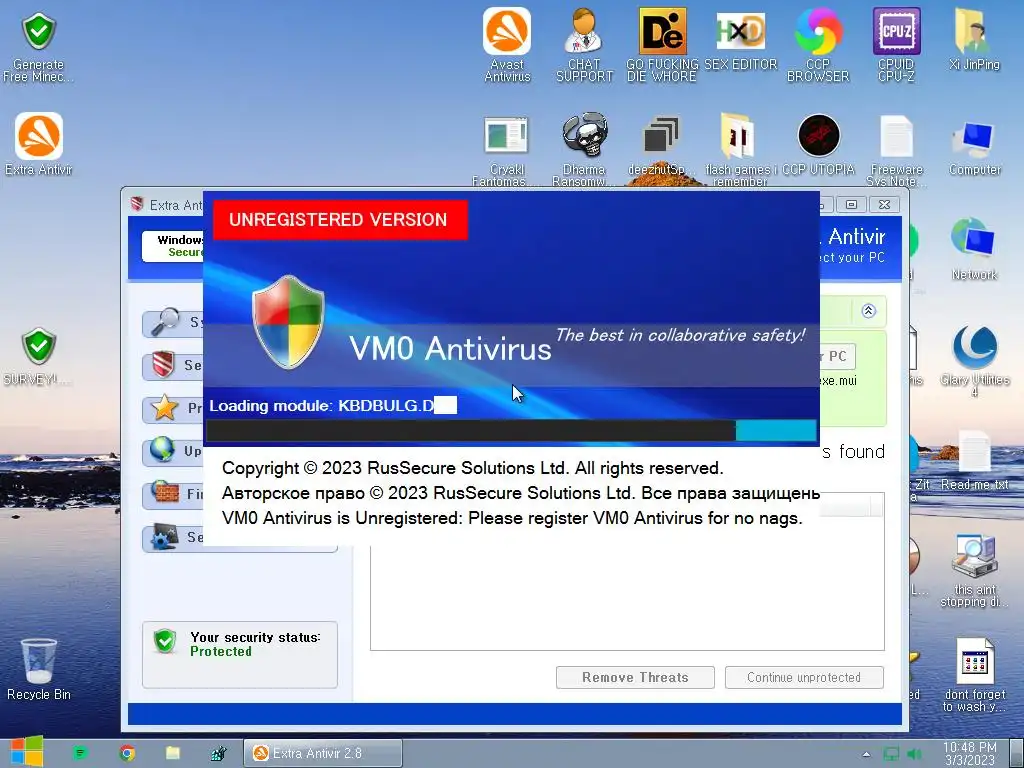Click the firewall brick sidebar button
Image resolution: width=1024 pixels, height=768 pixels.
pos(173,494)
